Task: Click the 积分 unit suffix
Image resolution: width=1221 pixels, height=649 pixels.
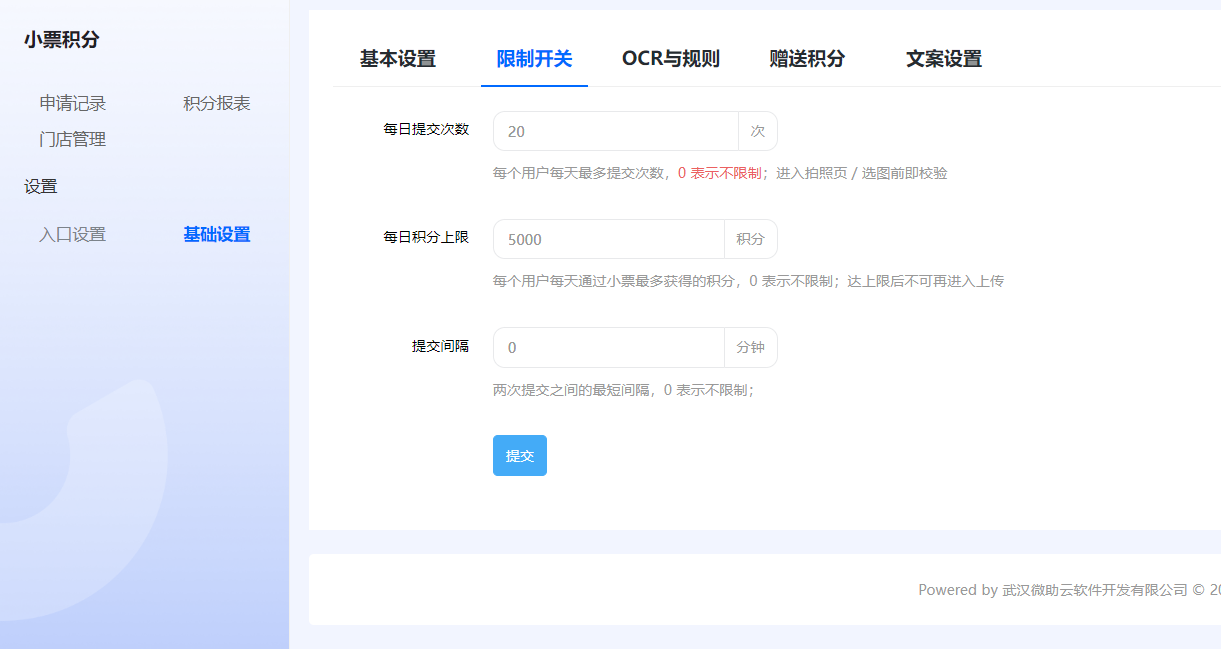Action: pos(751,239)
